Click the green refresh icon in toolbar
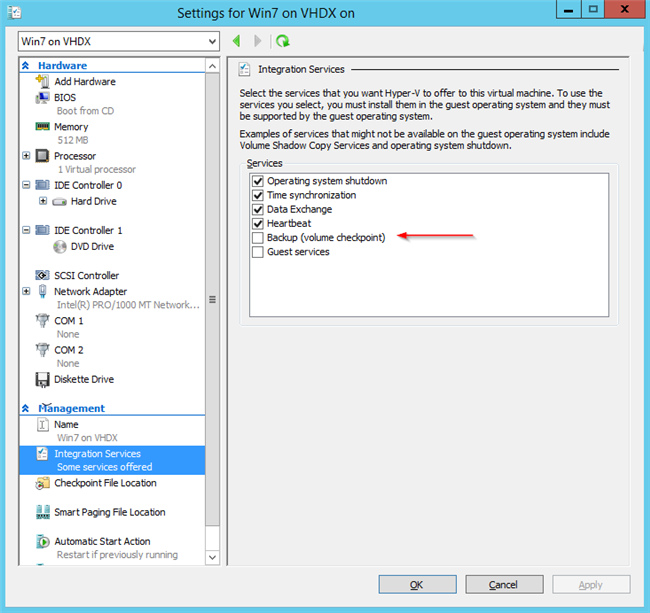Image resolution: width=650 pixels, height=613 pixels. point(283,41)
